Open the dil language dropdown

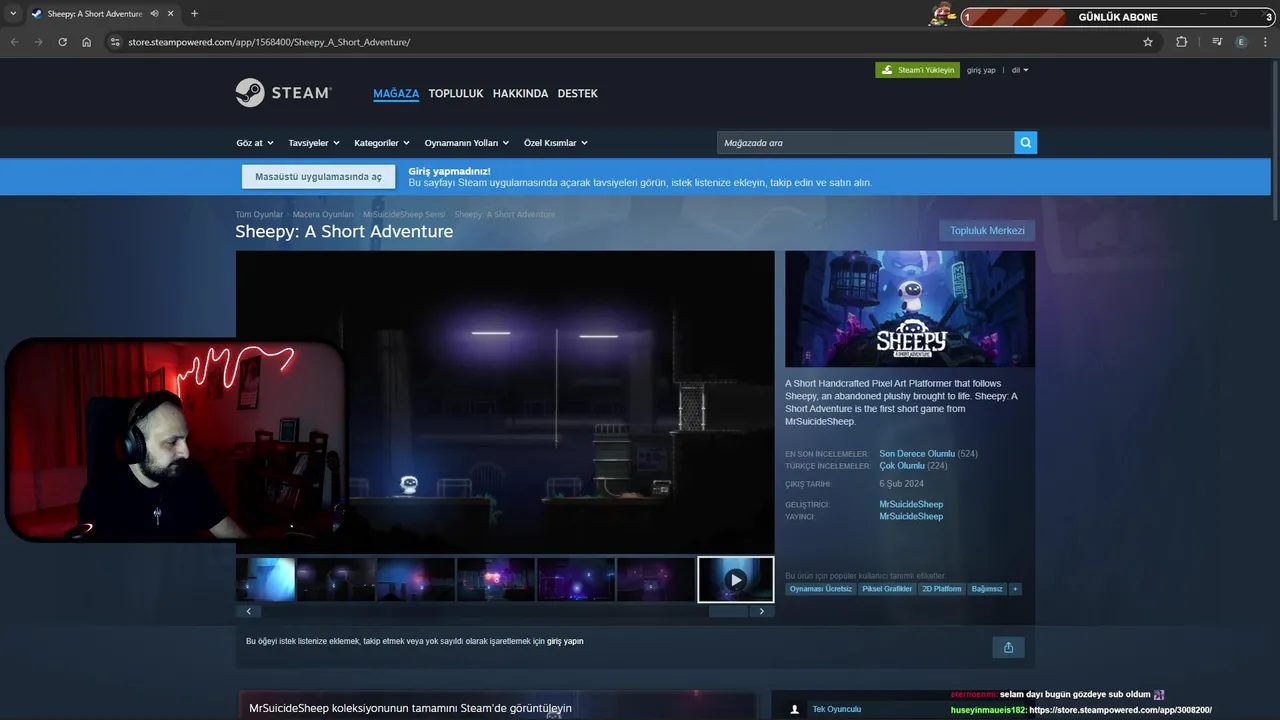point(1020,70)
